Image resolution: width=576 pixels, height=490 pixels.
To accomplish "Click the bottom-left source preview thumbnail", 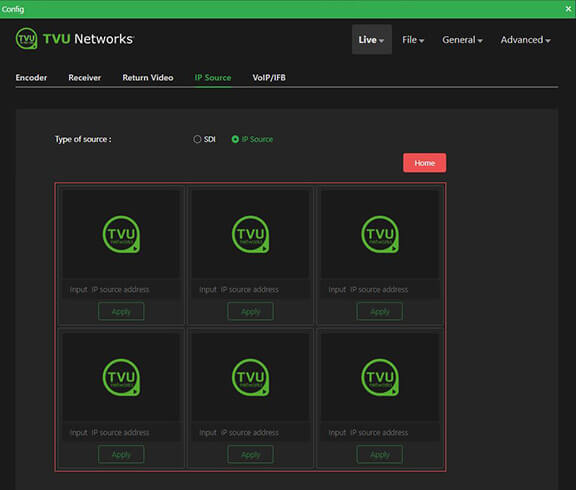I will (x=121, y=377).
